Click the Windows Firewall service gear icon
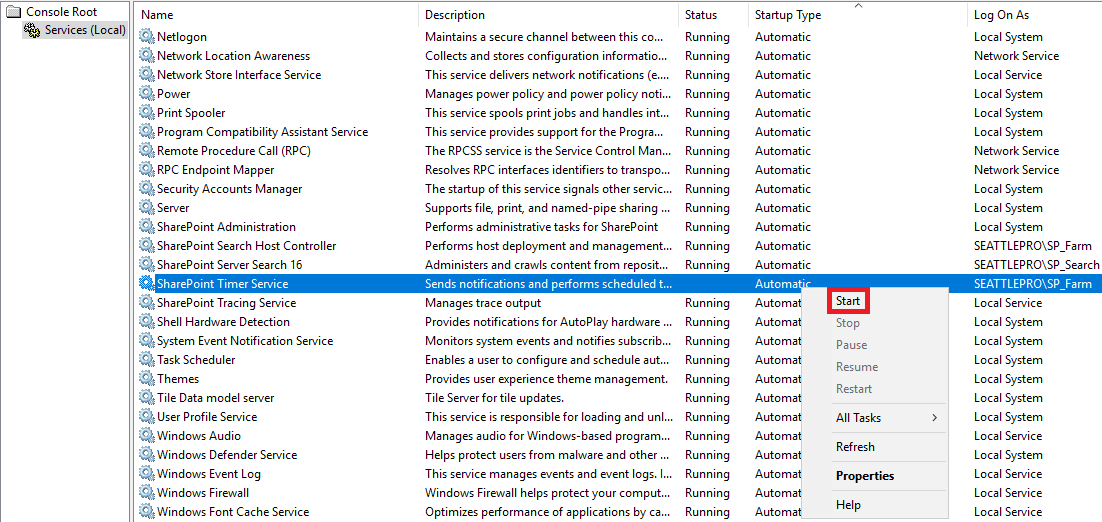The image size is (1102, 522). (x=147, y=493)
